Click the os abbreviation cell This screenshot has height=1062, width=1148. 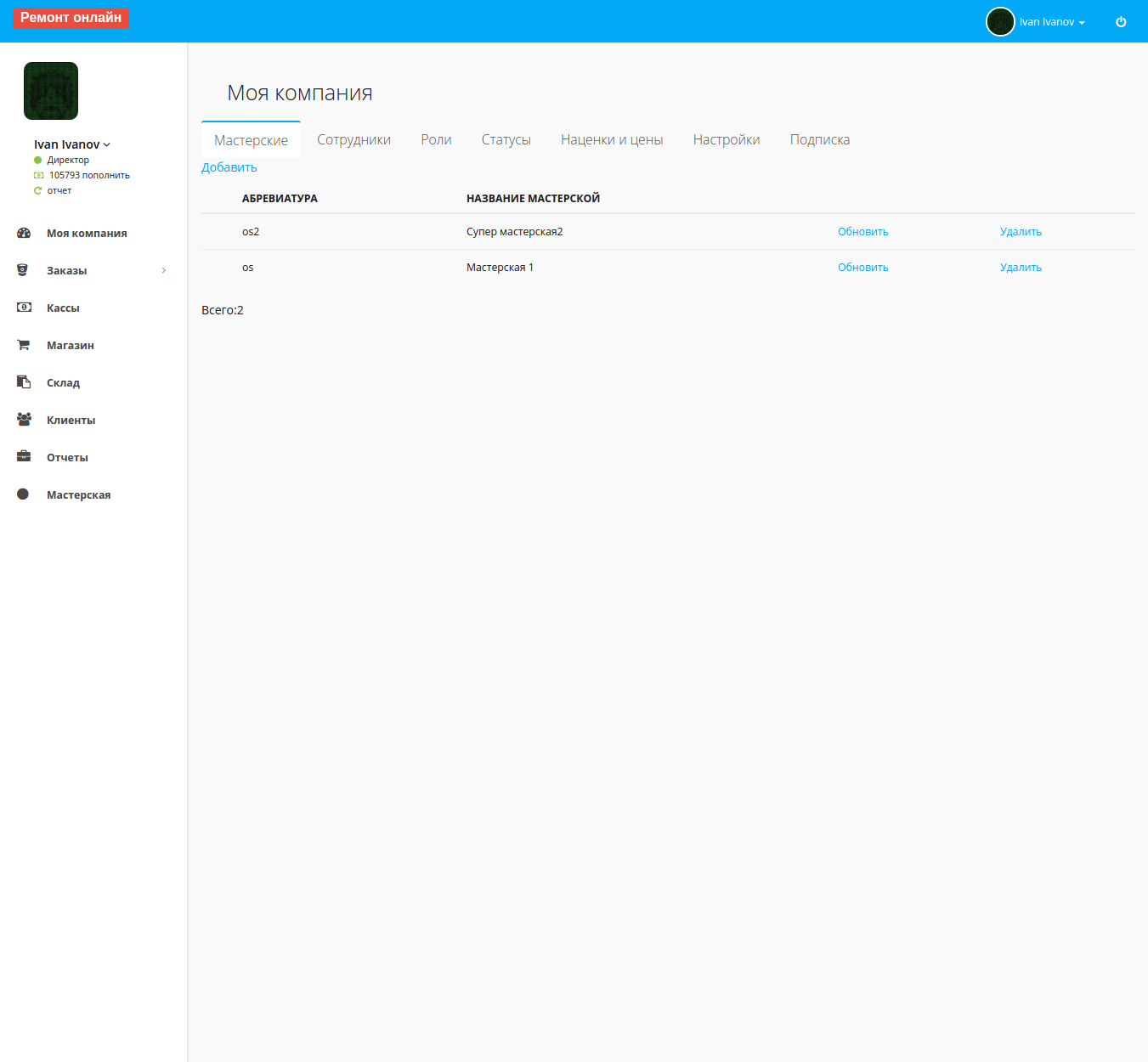(247, 268)
